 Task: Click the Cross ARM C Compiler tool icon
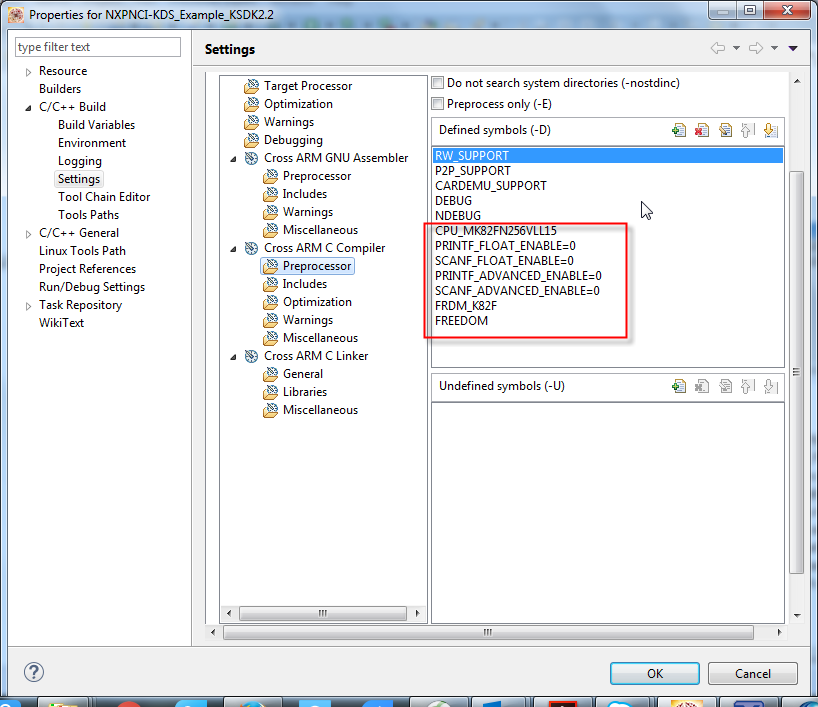click(251, 248)
